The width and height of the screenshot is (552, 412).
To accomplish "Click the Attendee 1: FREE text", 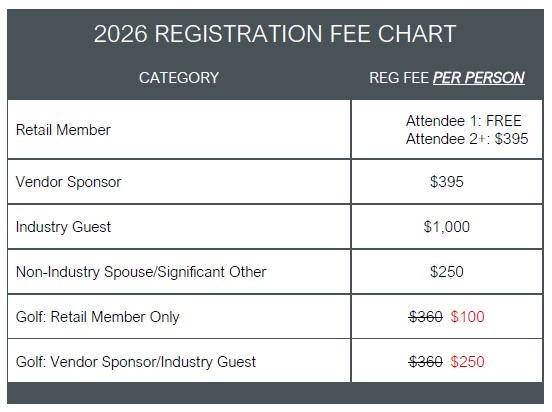I will click(x=464, y=121).
